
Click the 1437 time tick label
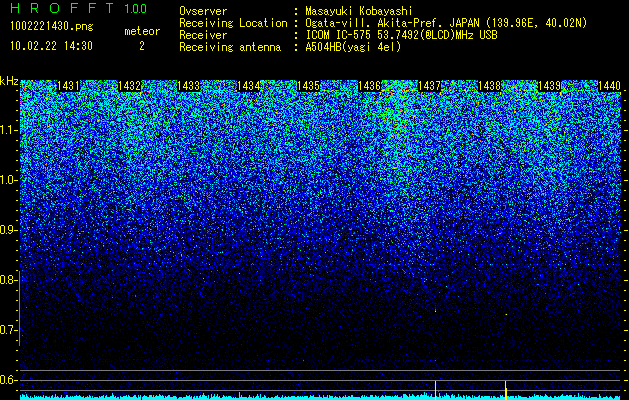(x=429, y=86)
